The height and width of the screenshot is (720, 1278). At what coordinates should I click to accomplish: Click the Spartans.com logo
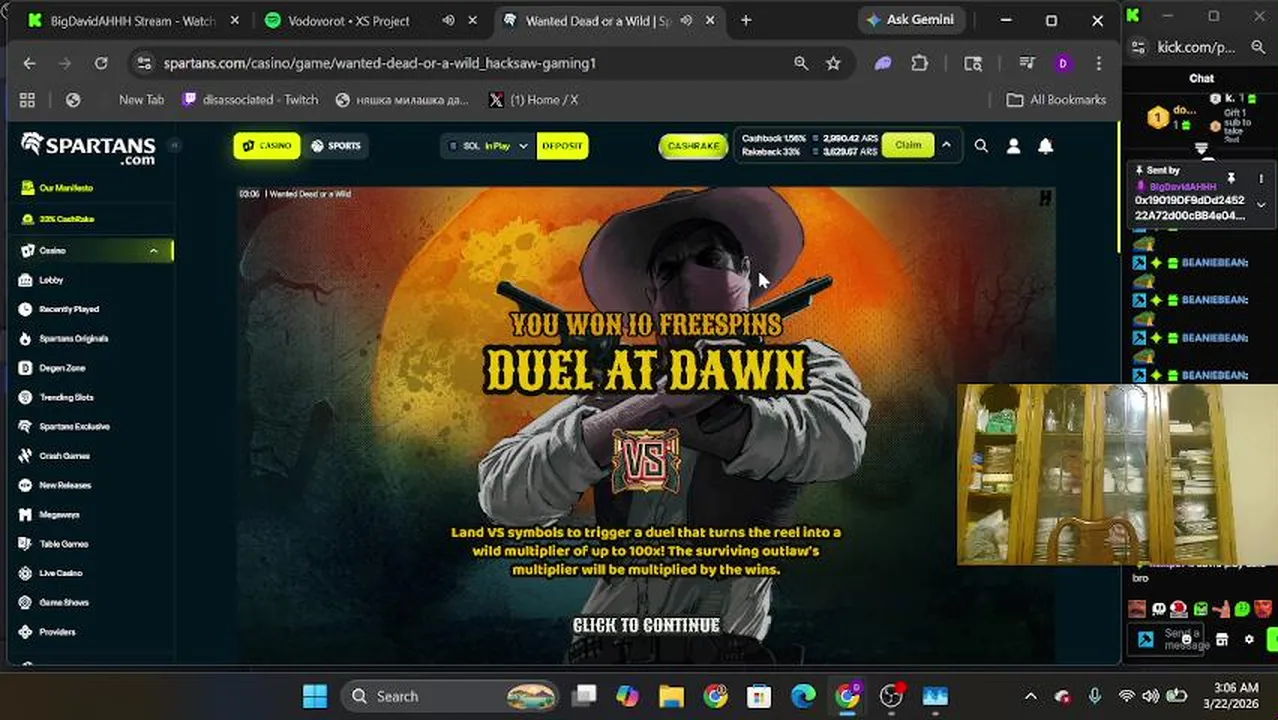pyautogui.click(x=88, y=148)
